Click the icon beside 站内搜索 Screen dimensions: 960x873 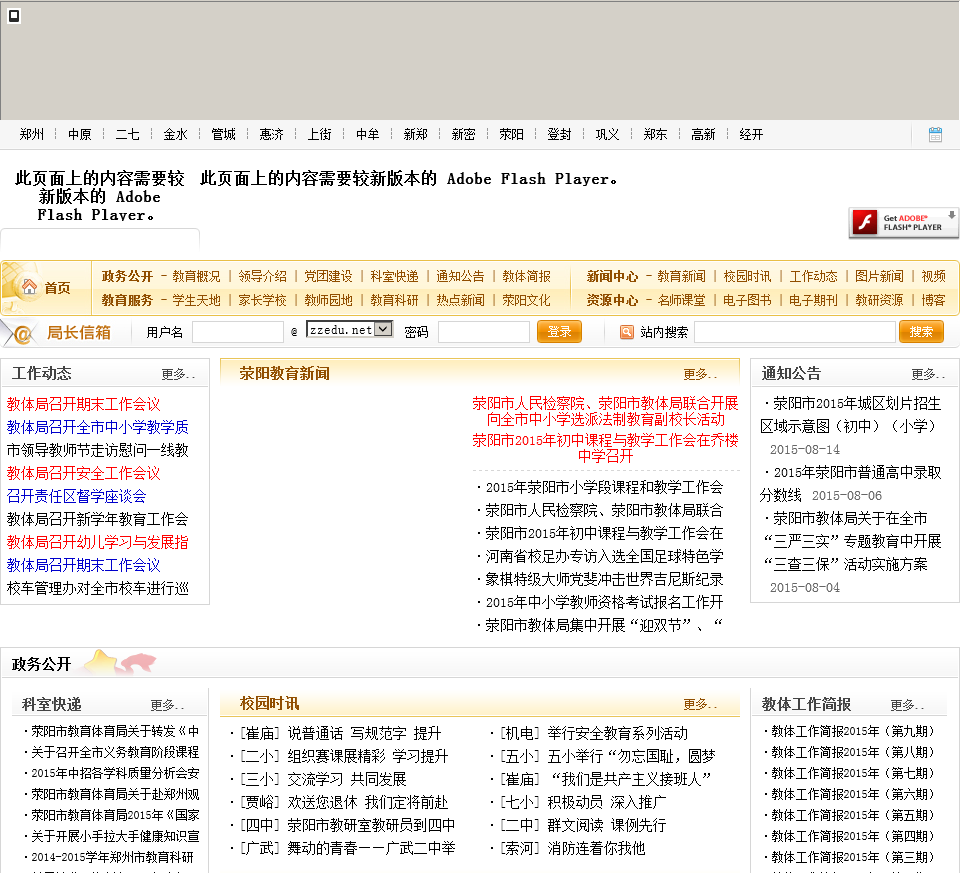626,332
